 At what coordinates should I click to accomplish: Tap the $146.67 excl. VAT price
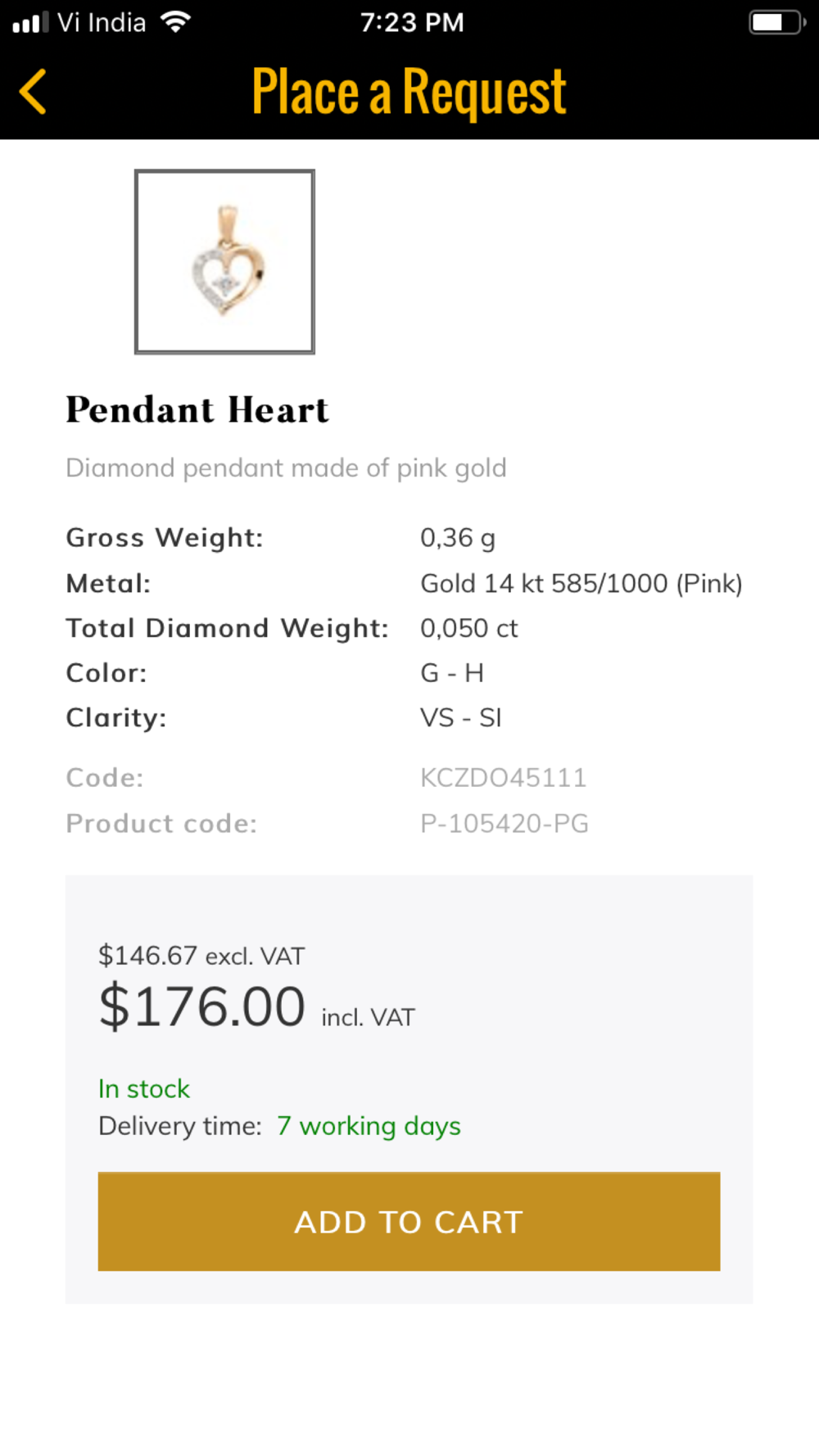pyautogui.click(x=201, y=956)
